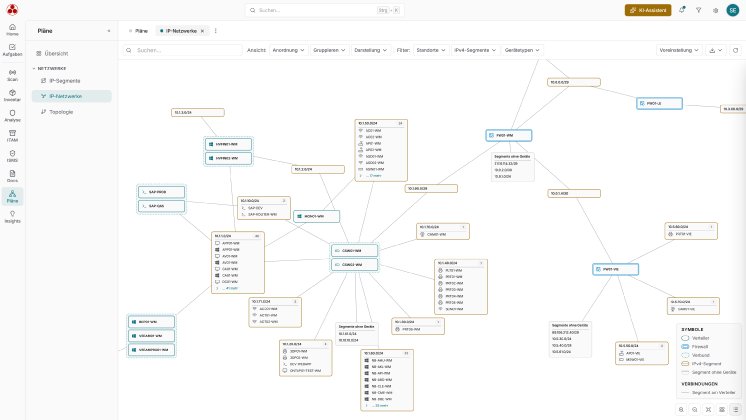Click the funnel filter icon in the header
Screen dimensions: 746x420
click(x=698, y=10)
